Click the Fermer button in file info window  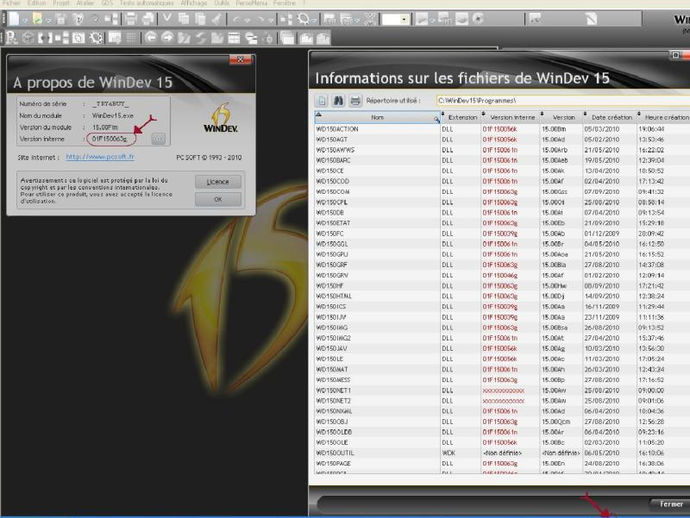point(671,504)
